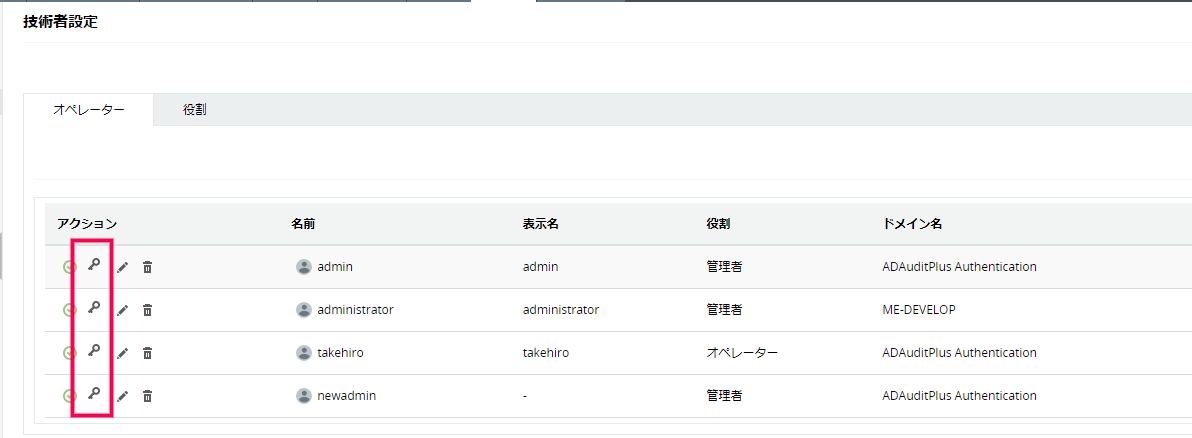Toggle the enabled status of newadmin
The image size is (1192, 438).
tap(69, 396)
